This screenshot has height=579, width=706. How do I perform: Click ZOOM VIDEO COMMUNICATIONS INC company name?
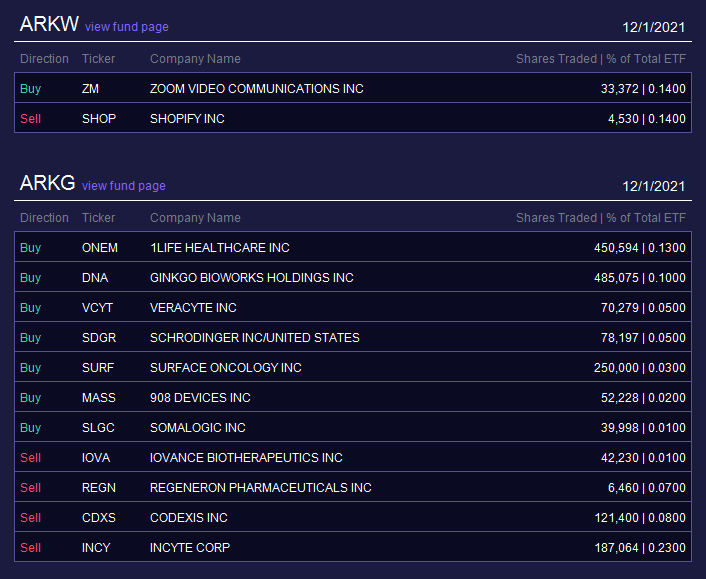[x=257, y=89]
